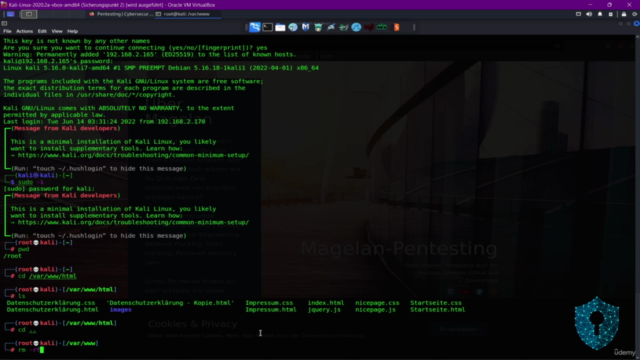The image size is (640, 360).
Task: Click the jquery.js file name
Action: (324, 309)
